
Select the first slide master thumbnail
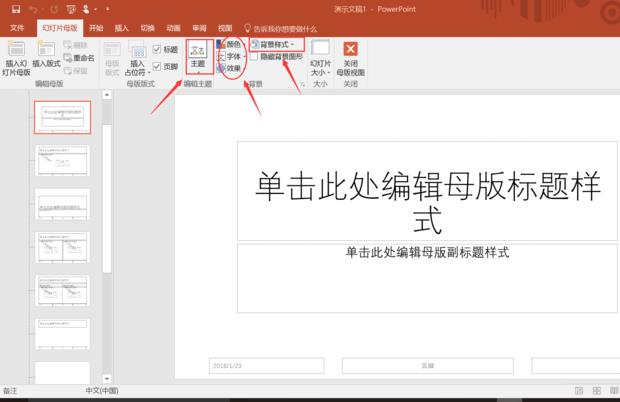[62, 117]
